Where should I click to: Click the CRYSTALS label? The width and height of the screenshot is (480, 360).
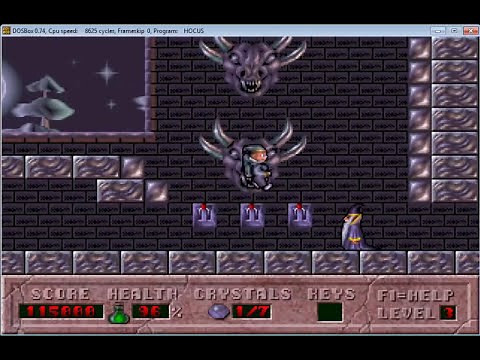point(242,294)
